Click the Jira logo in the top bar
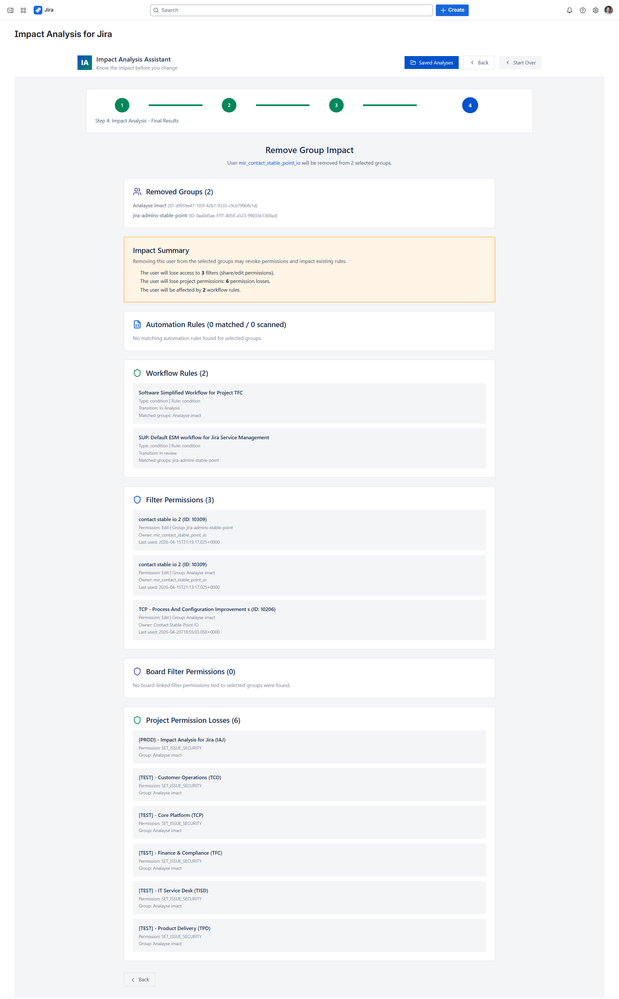The image size is (619, 999). [x=42, y=11]
